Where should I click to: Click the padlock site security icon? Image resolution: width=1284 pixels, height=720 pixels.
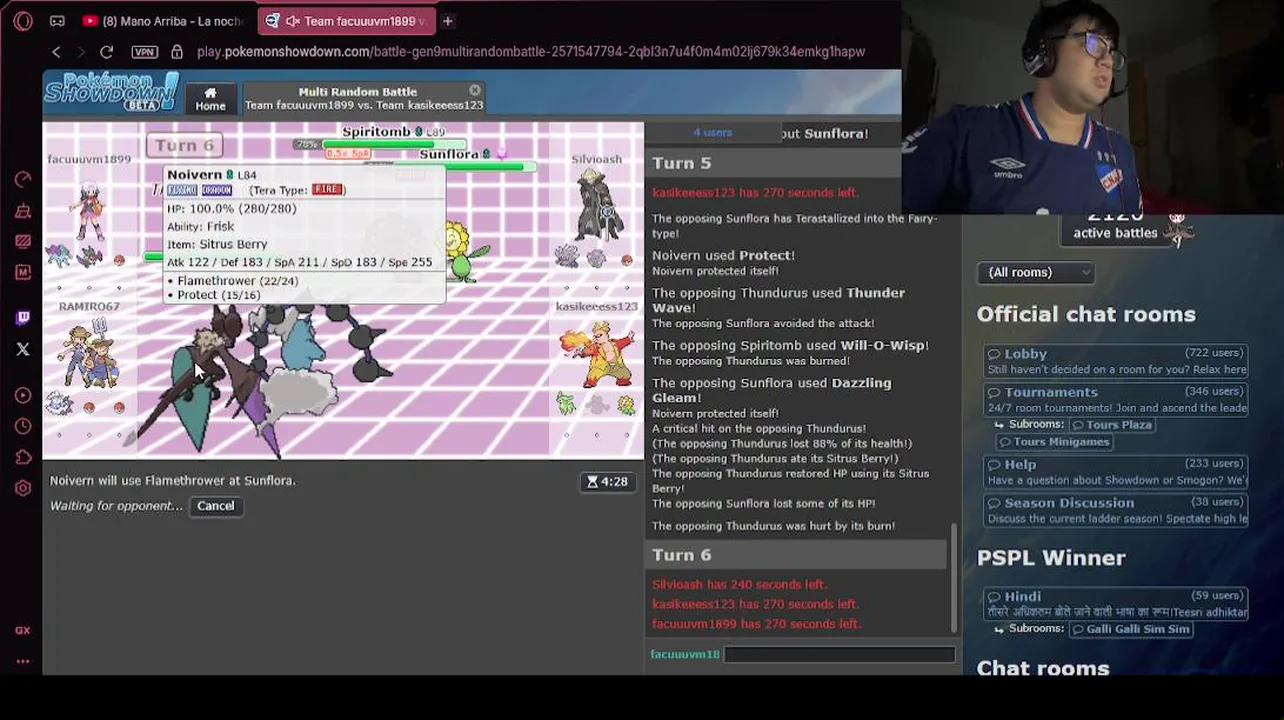point(177,51)
